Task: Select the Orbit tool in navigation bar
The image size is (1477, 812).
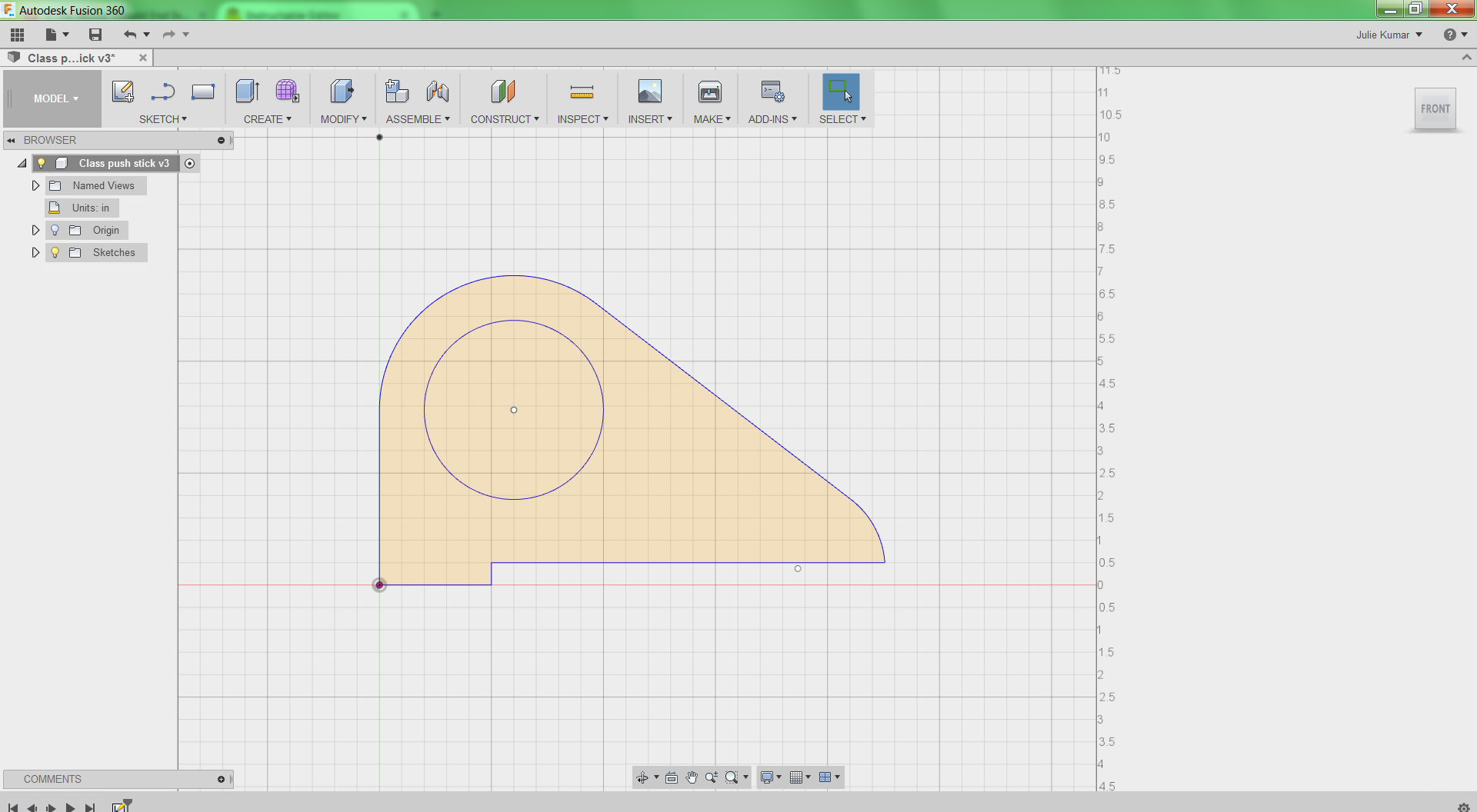Action: (x=644, y=777)
